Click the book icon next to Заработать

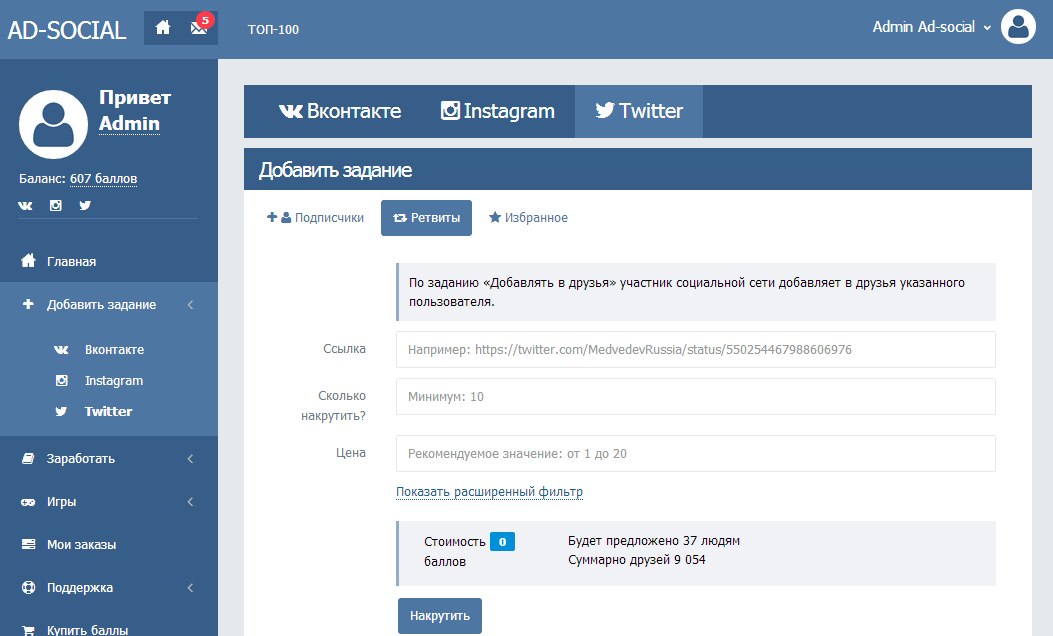(28, 459)
